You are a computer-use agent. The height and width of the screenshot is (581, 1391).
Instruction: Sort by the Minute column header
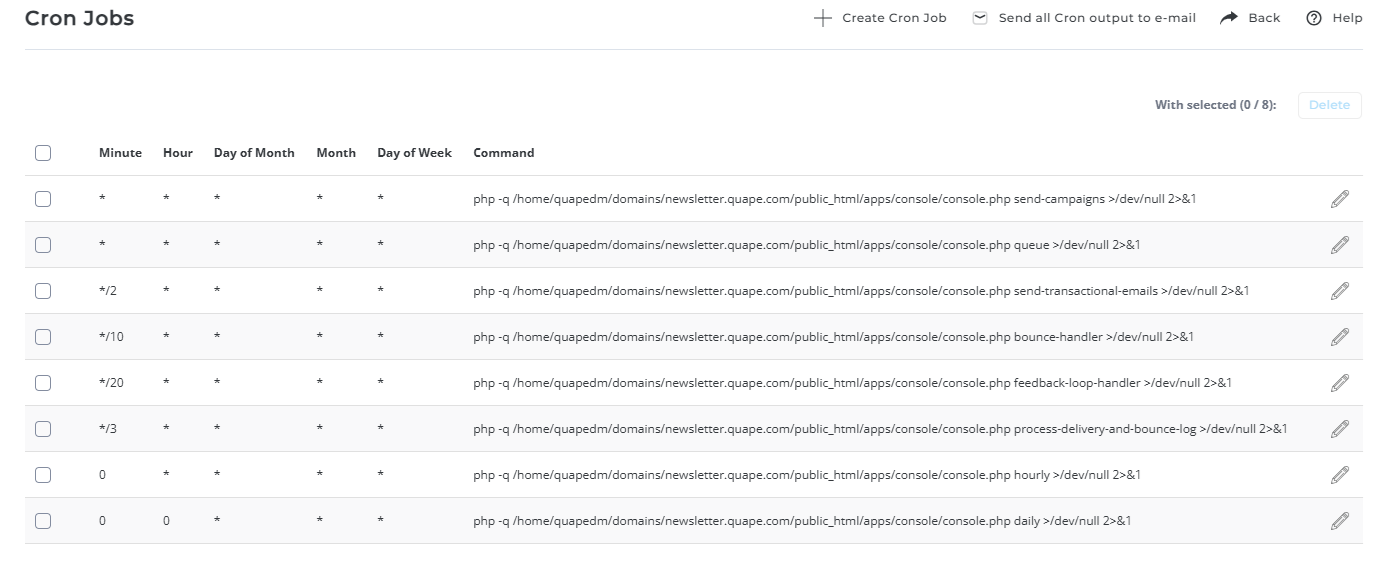[120, 153]
